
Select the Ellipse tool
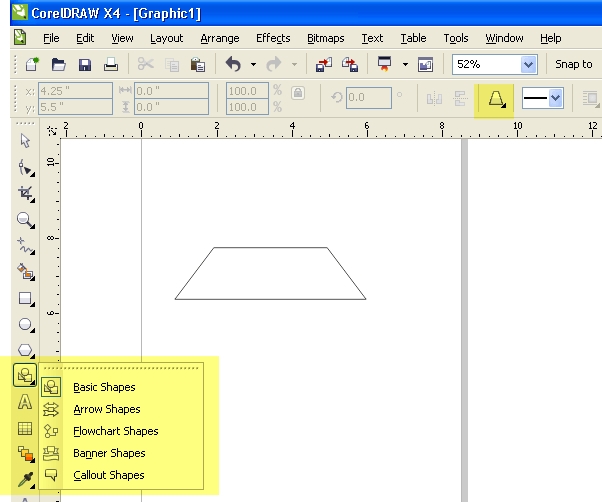pyautogui.click(x=26, y=325)
